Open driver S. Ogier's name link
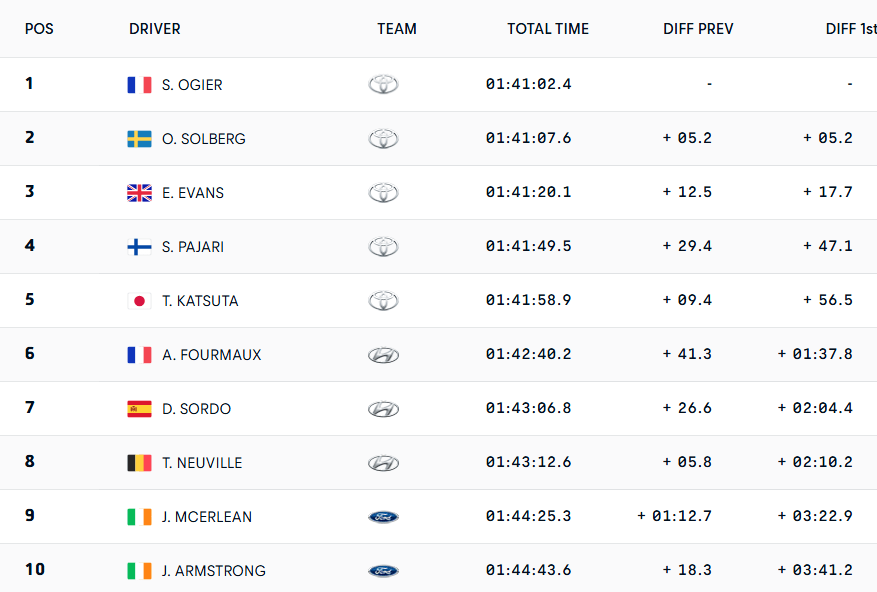 192,85
